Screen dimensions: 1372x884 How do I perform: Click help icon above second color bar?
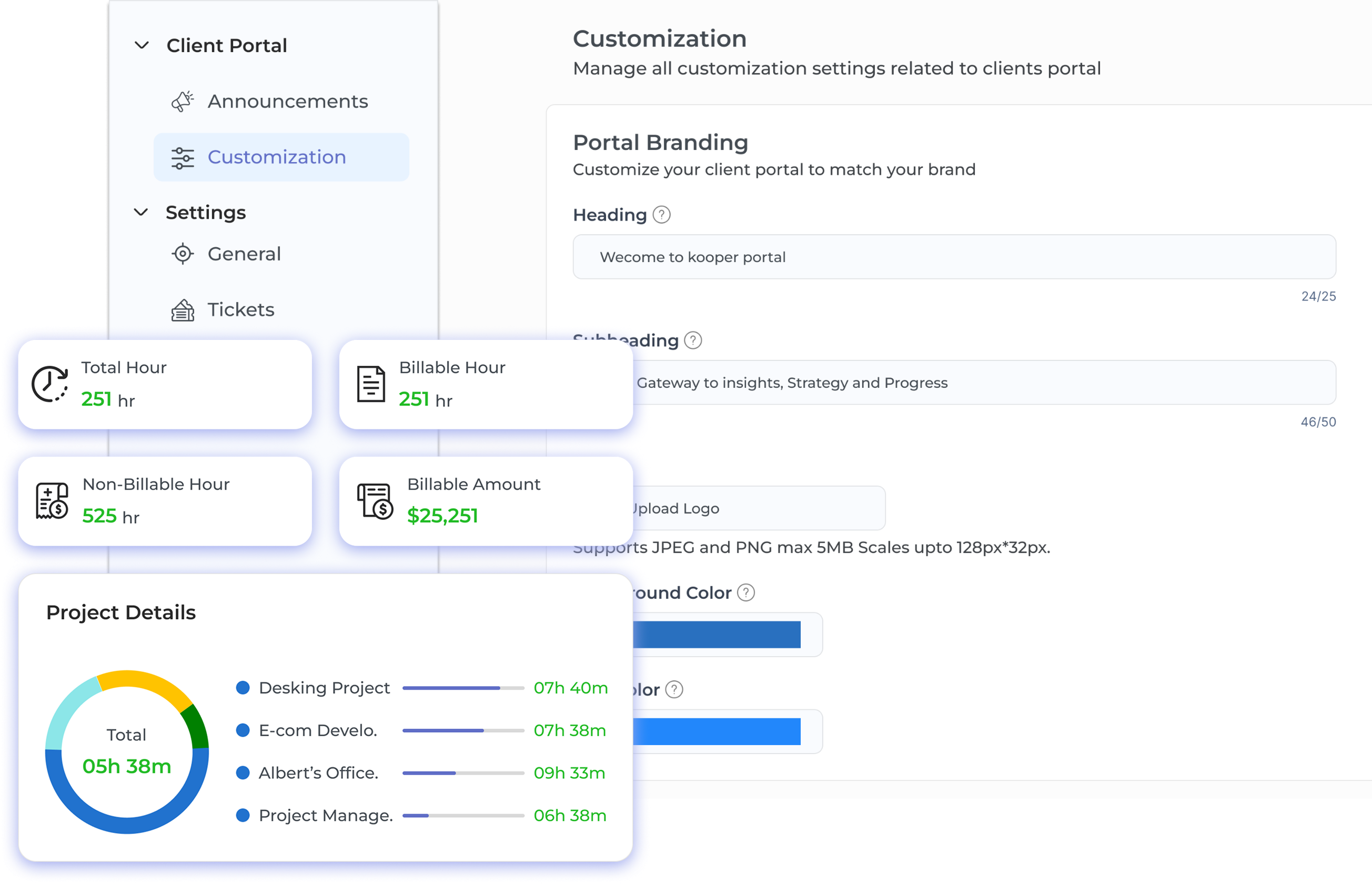click(x=674, y=689)
